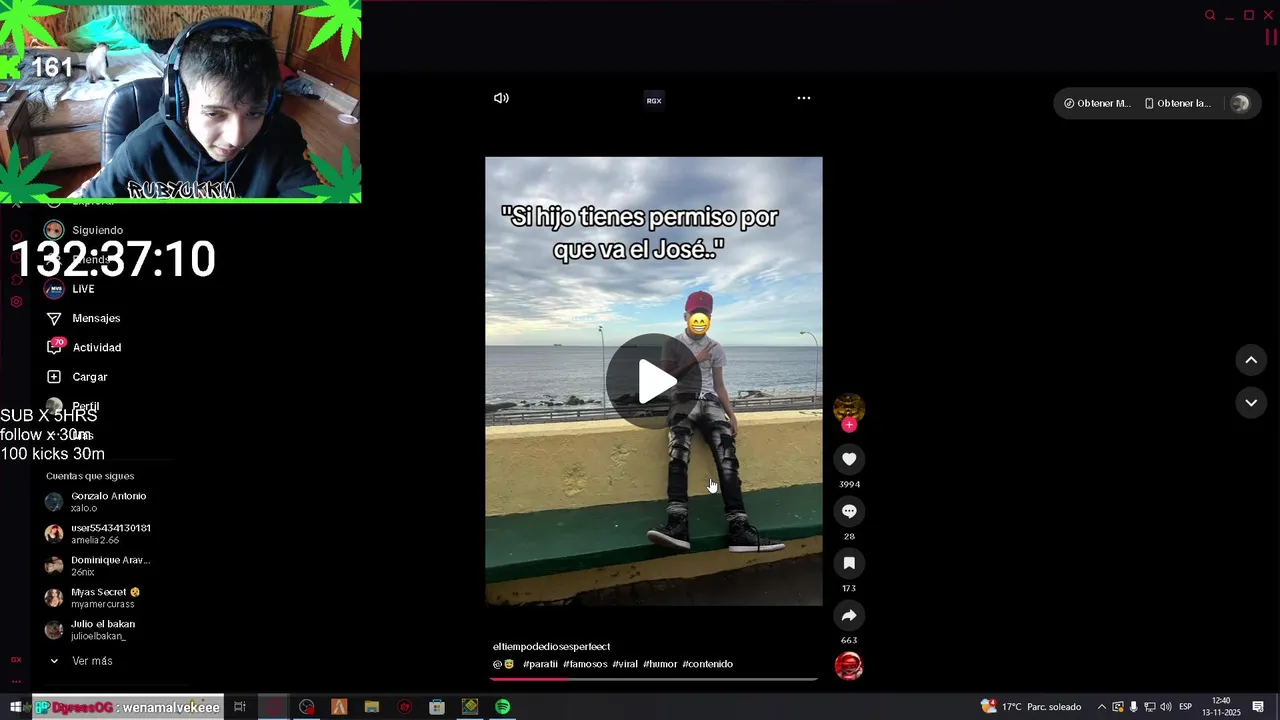Click the Obtener la... app button

point(1177,103)
